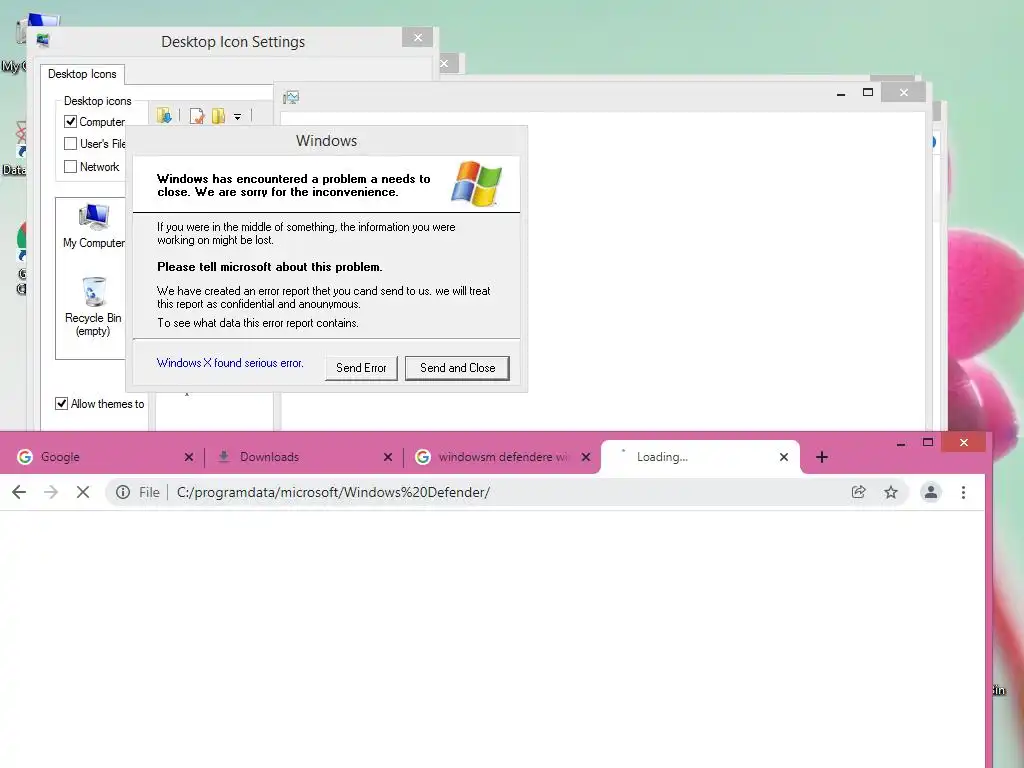1024x768 pixels.
Task: Minimize the blank white window
Action: point(841,93)
